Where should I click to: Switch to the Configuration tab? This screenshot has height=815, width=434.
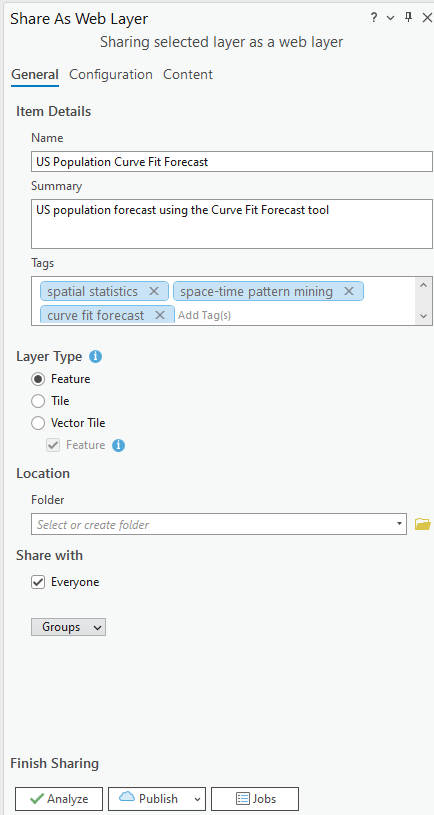(111, 74)
